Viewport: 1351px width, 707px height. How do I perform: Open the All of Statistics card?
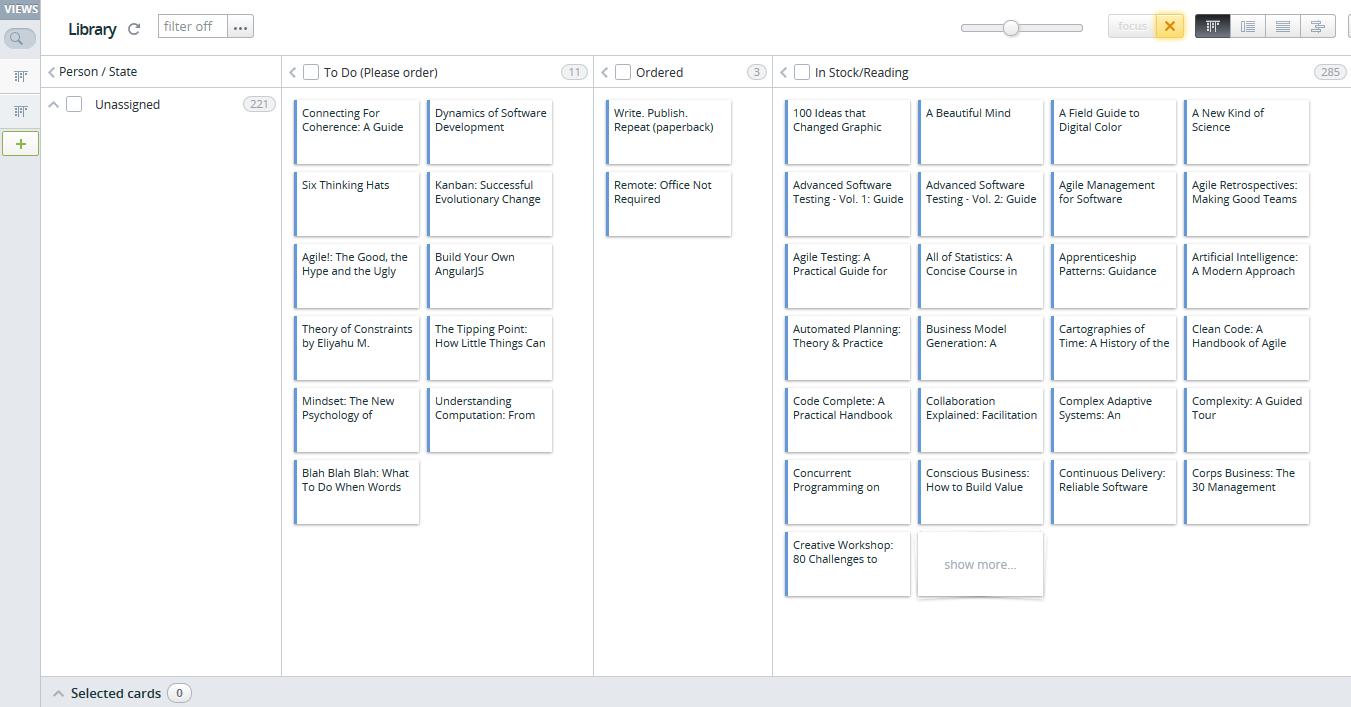click(x=981, y=276)
